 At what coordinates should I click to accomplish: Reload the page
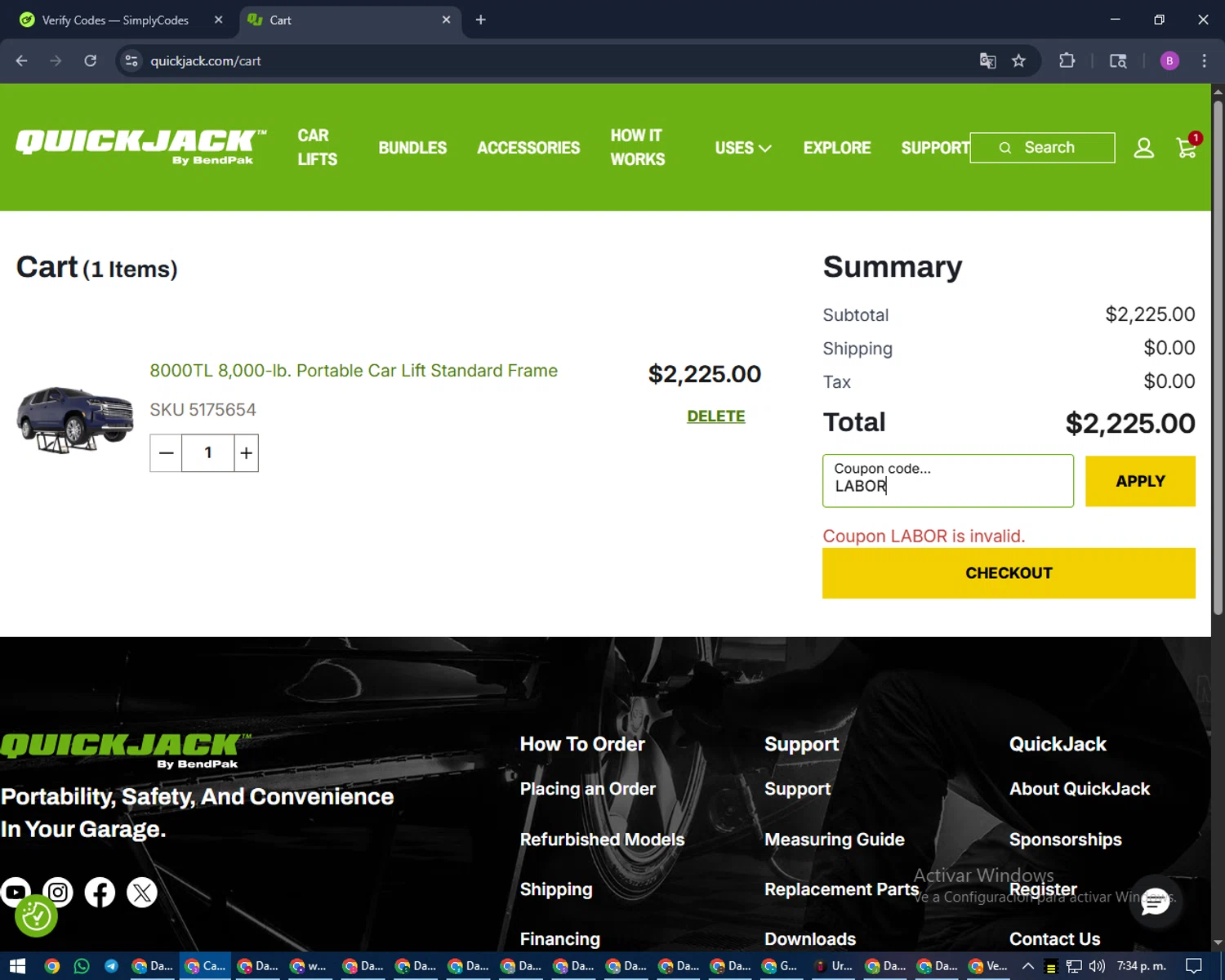pyautogui.click(x=91, y=60)
